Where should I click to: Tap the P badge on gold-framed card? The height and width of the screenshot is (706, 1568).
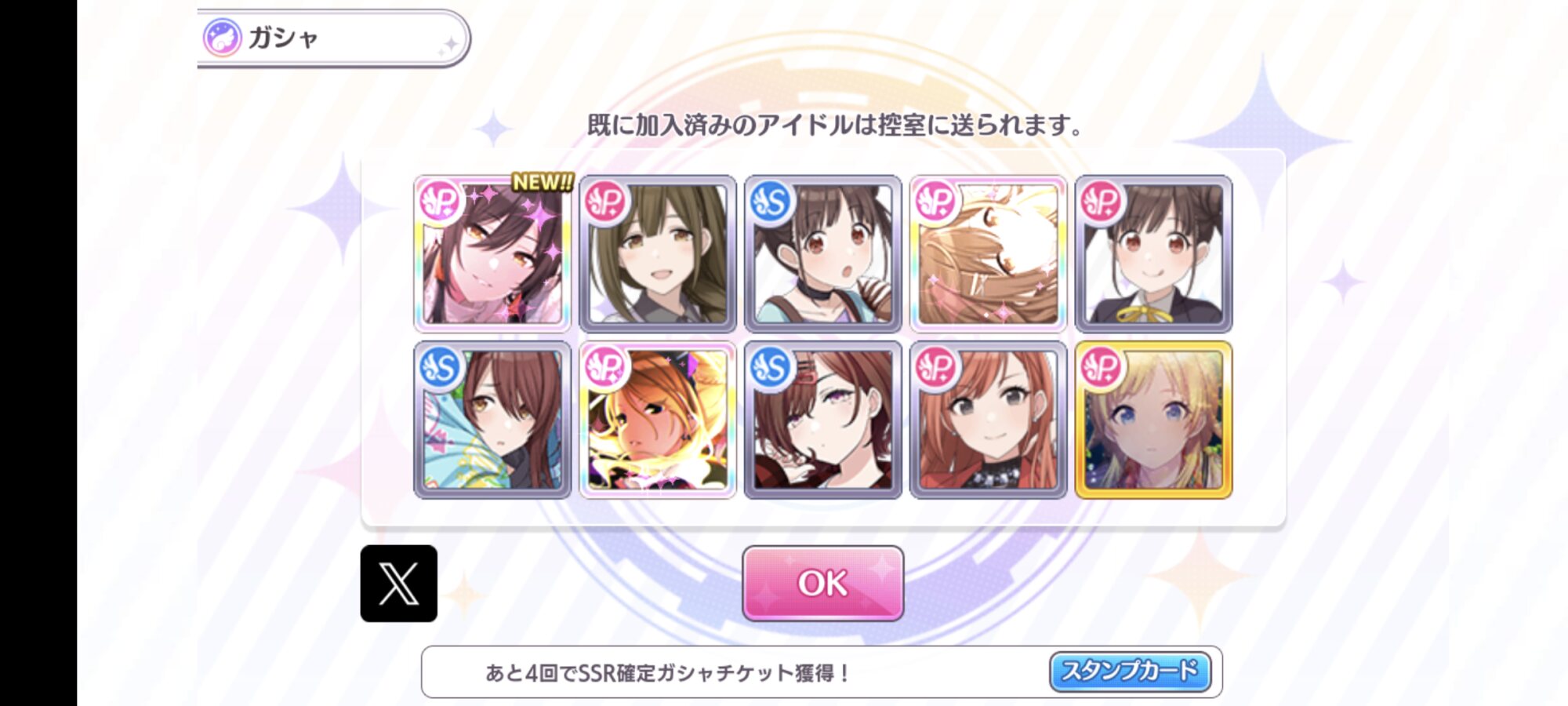pyautogui.click(x=1101, y=368)
